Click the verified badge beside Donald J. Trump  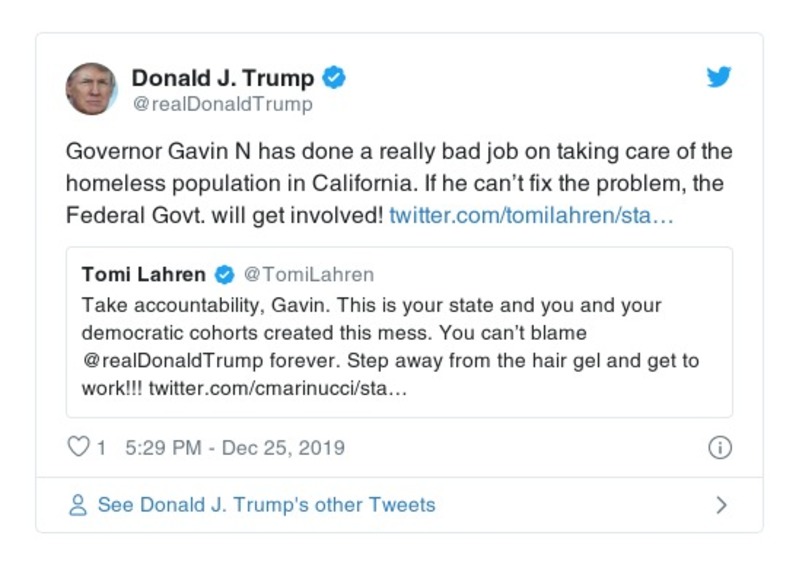tap(336, 77)
